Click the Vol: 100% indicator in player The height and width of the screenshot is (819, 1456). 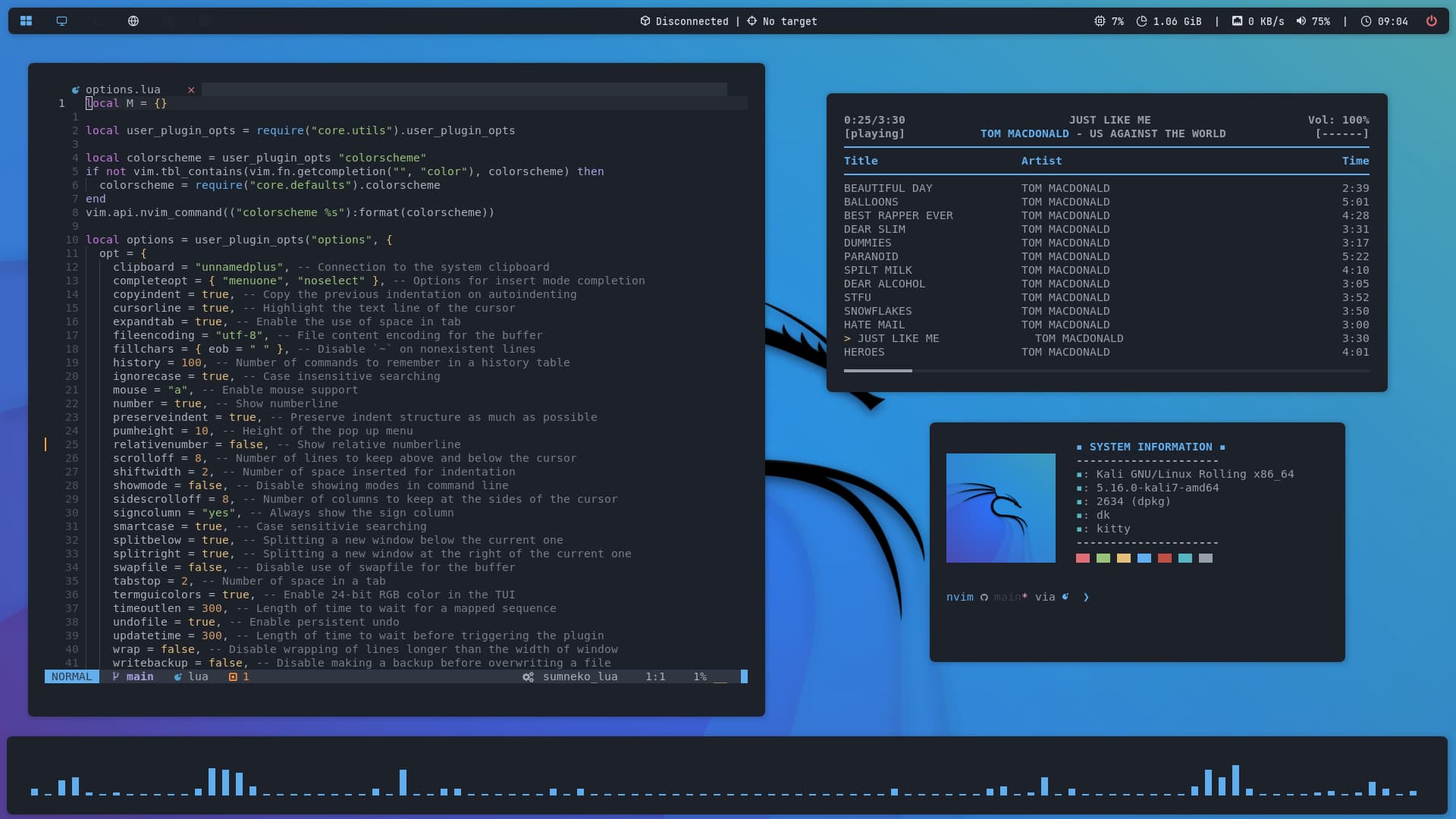(x=1338, y=120)
